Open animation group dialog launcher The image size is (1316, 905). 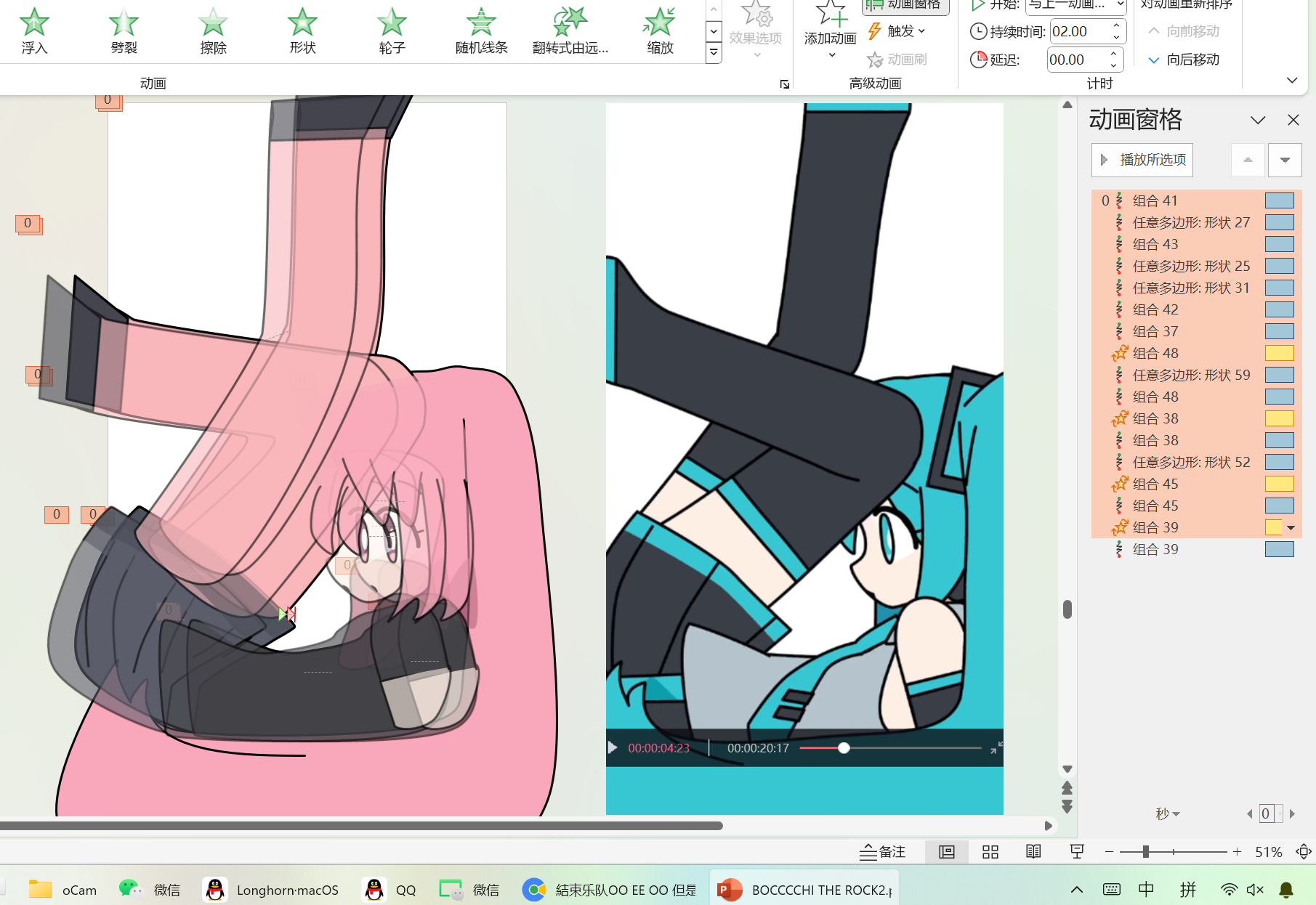[x=785, y=84]
